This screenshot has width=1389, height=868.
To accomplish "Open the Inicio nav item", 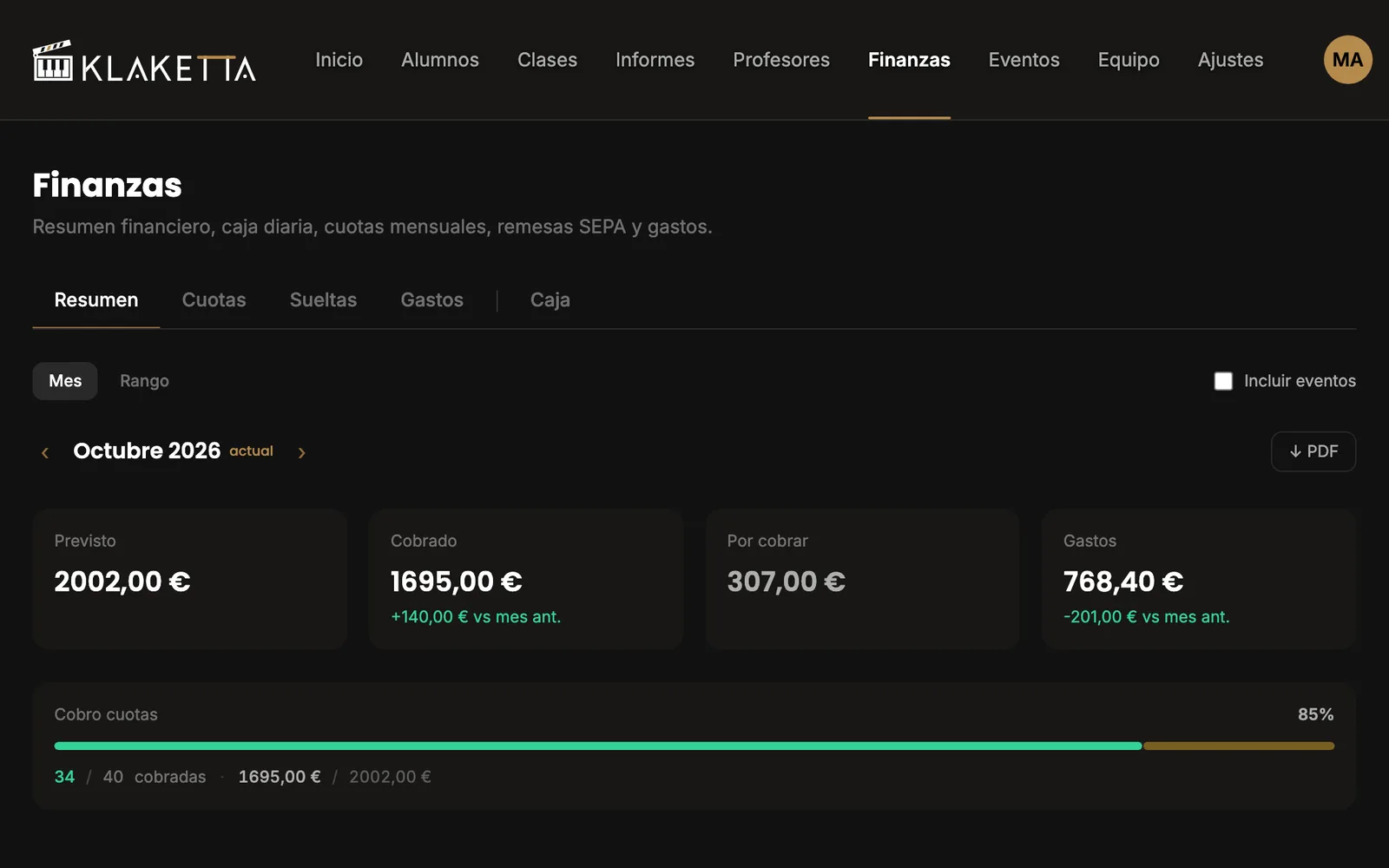I will [339, 60].
